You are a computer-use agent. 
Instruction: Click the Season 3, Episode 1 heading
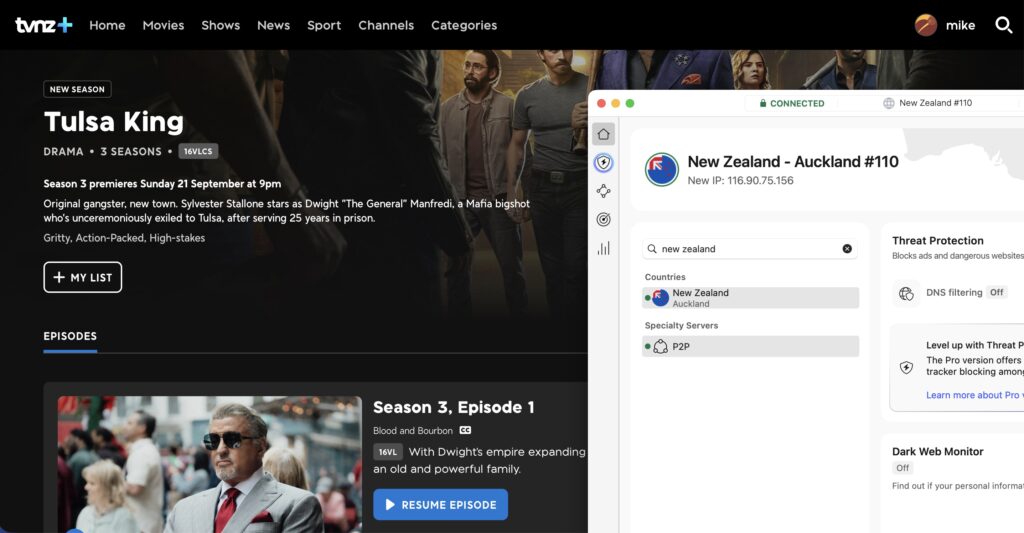454,408
